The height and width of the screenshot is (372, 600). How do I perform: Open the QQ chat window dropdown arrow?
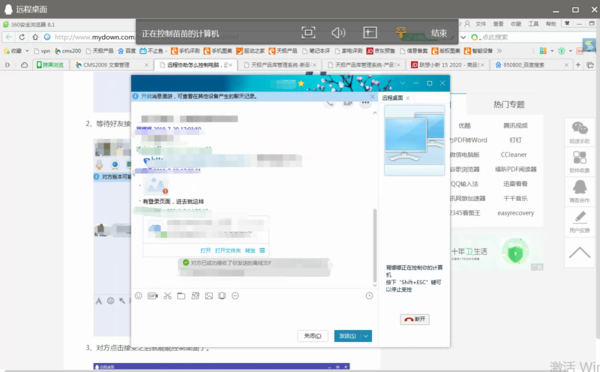click(x=402, y=83)
